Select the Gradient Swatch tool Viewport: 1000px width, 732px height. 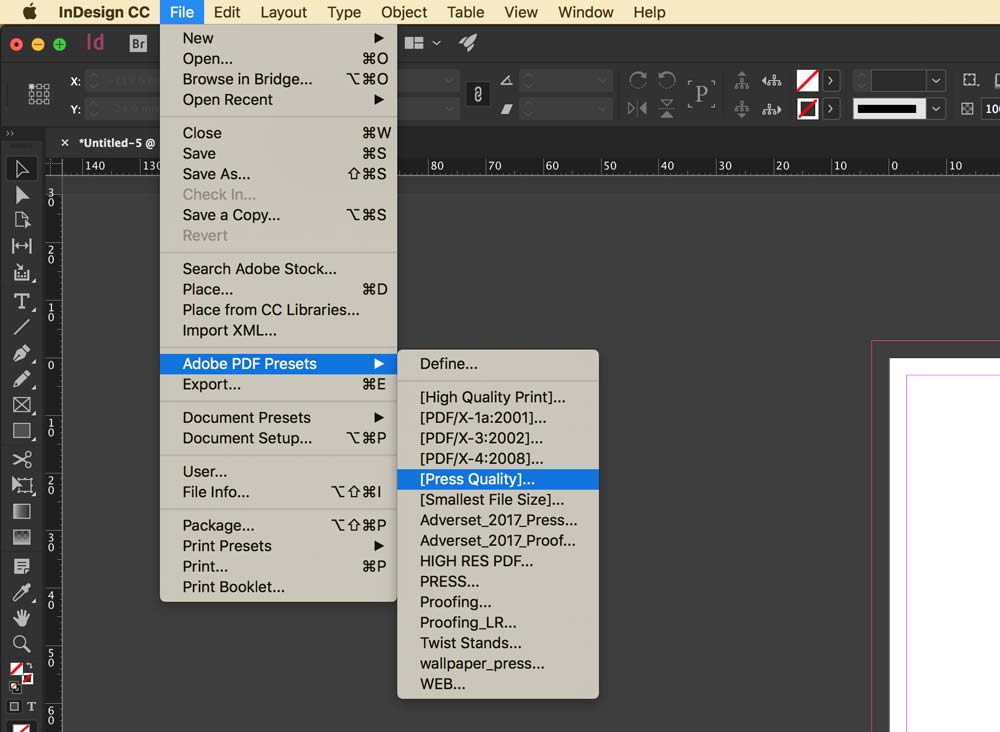click(22, 511)
